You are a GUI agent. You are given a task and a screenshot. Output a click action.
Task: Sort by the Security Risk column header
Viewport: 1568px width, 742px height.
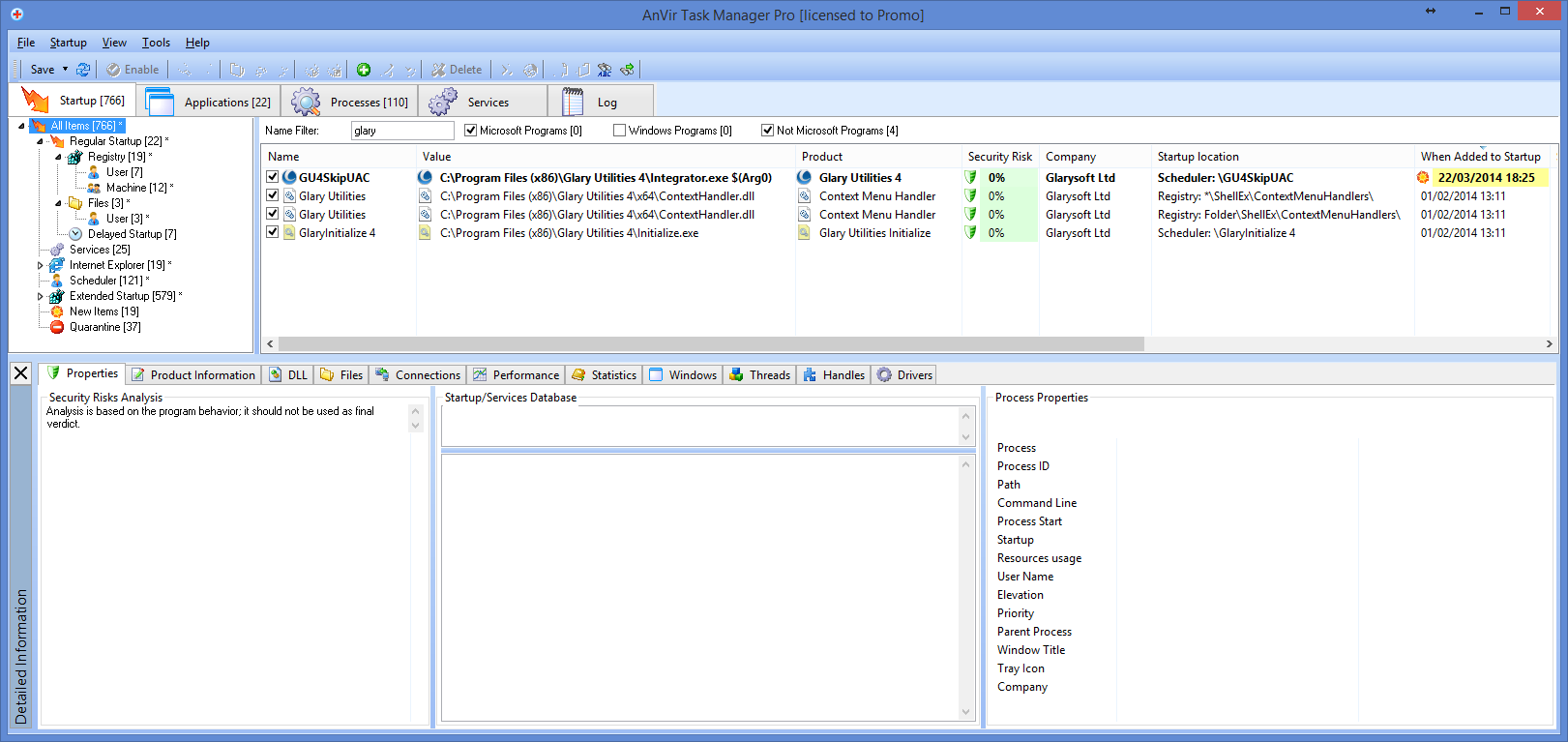[x=1000, y=157]
